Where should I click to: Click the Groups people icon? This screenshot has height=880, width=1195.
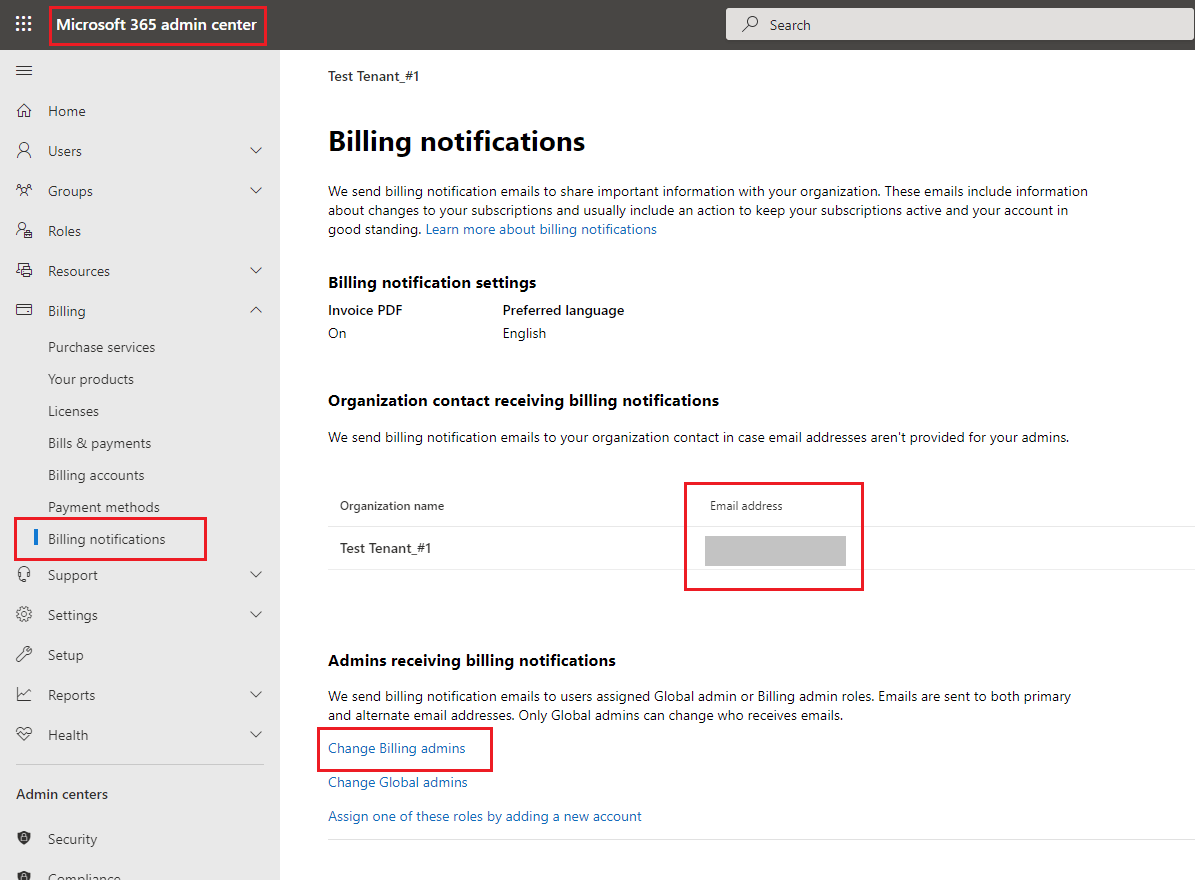click(24, 190)
